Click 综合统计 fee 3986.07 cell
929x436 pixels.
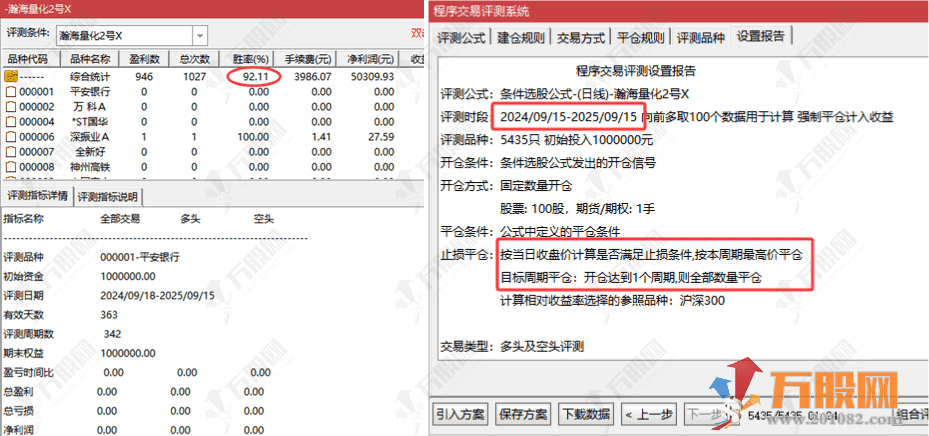click(x=312, y=76)
